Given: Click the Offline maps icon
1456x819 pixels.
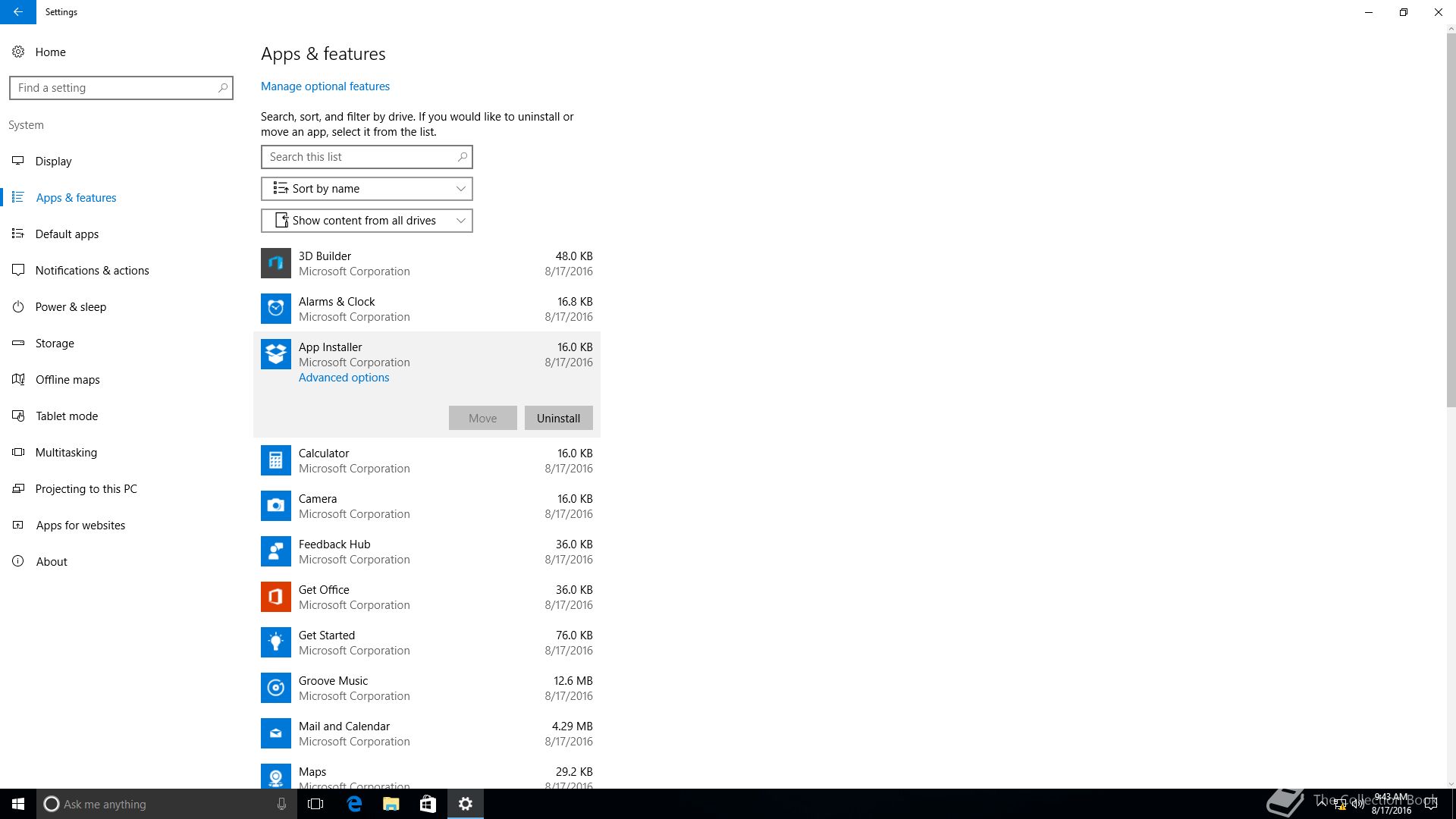Looking at the screenshot, I should click(x=18, y=379).
